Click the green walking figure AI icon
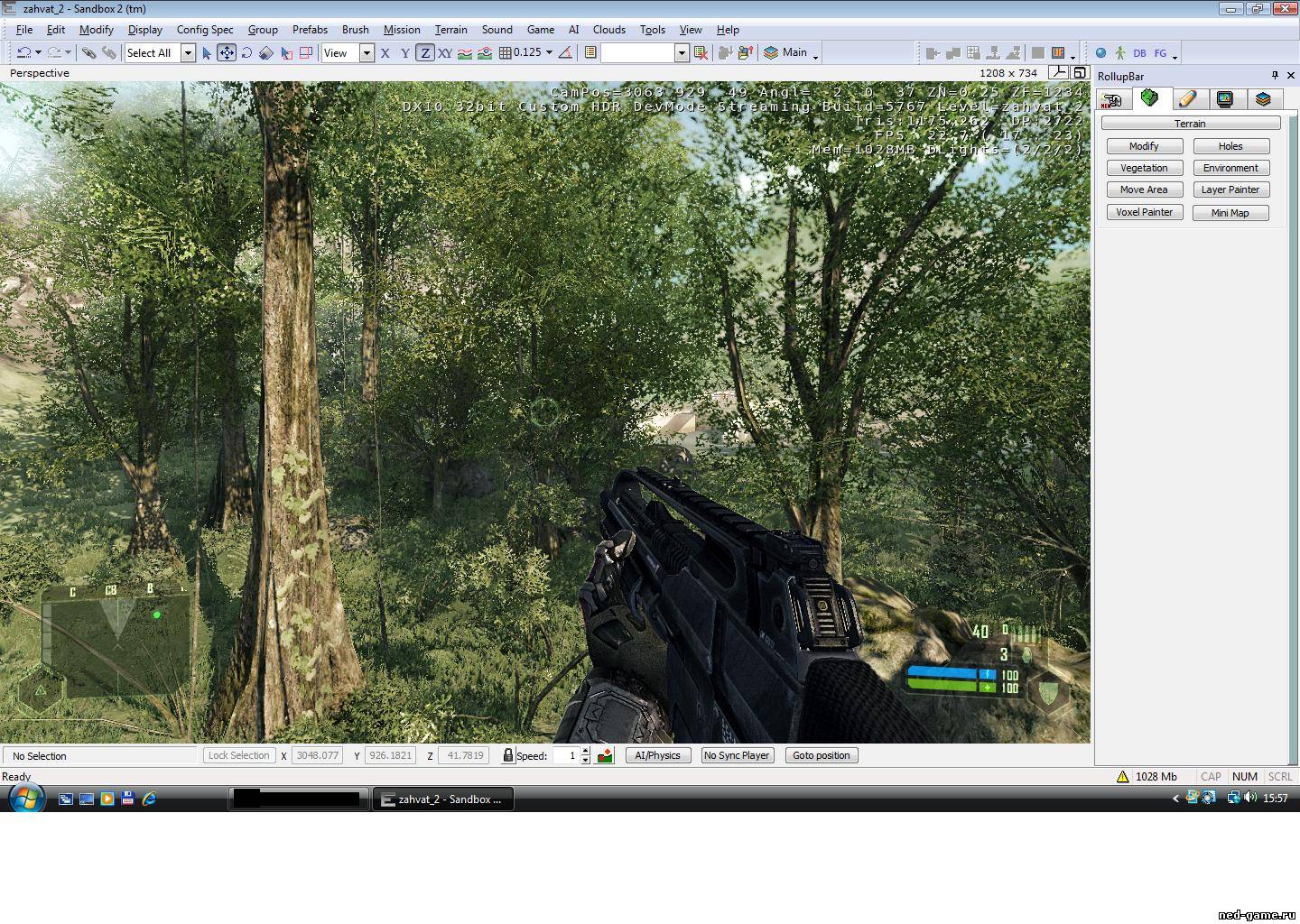Viewport: 1300px width, 924px height. point(1119,53)
